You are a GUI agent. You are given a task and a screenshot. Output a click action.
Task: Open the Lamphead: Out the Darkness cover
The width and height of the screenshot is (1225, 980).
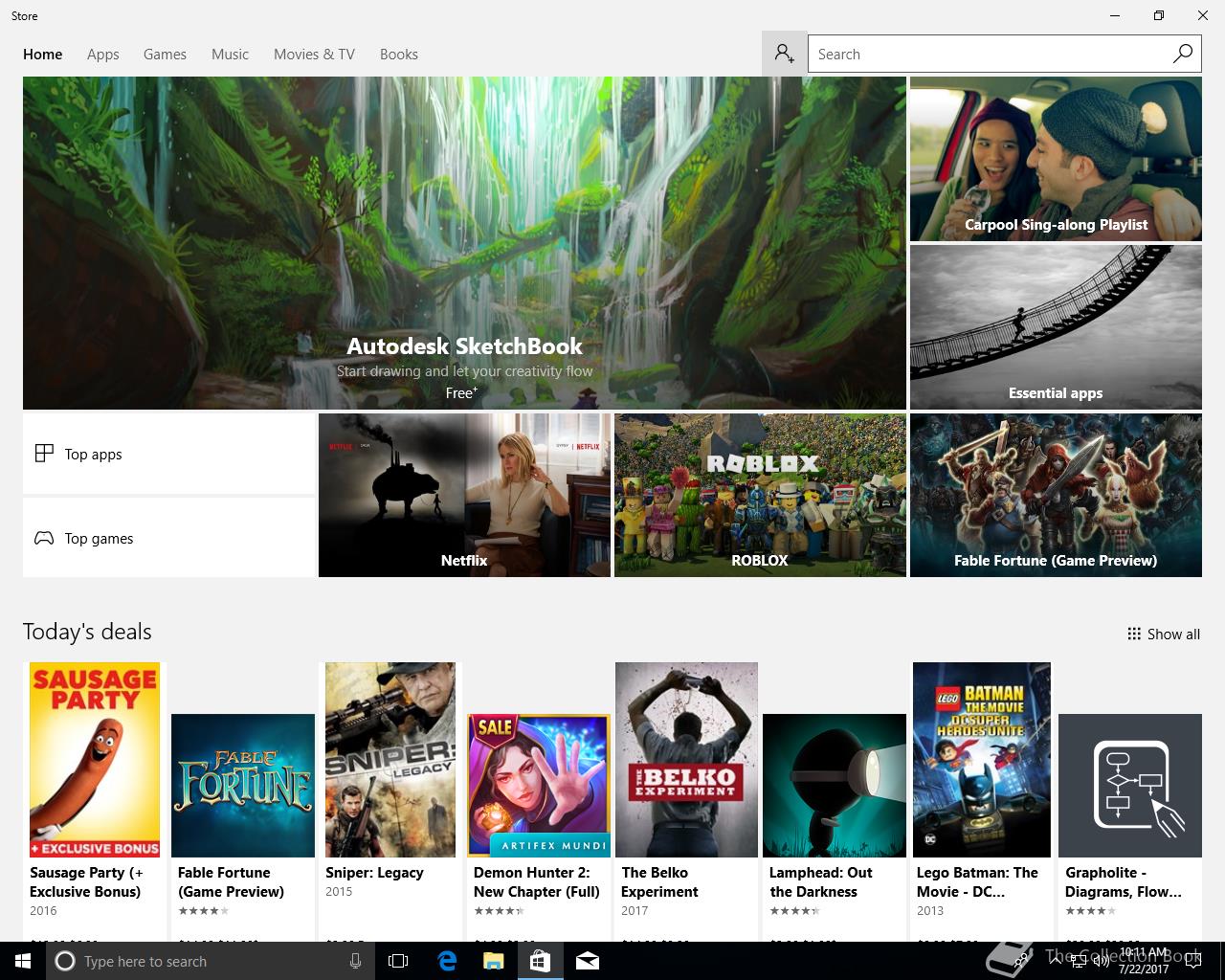click(835, 786)
